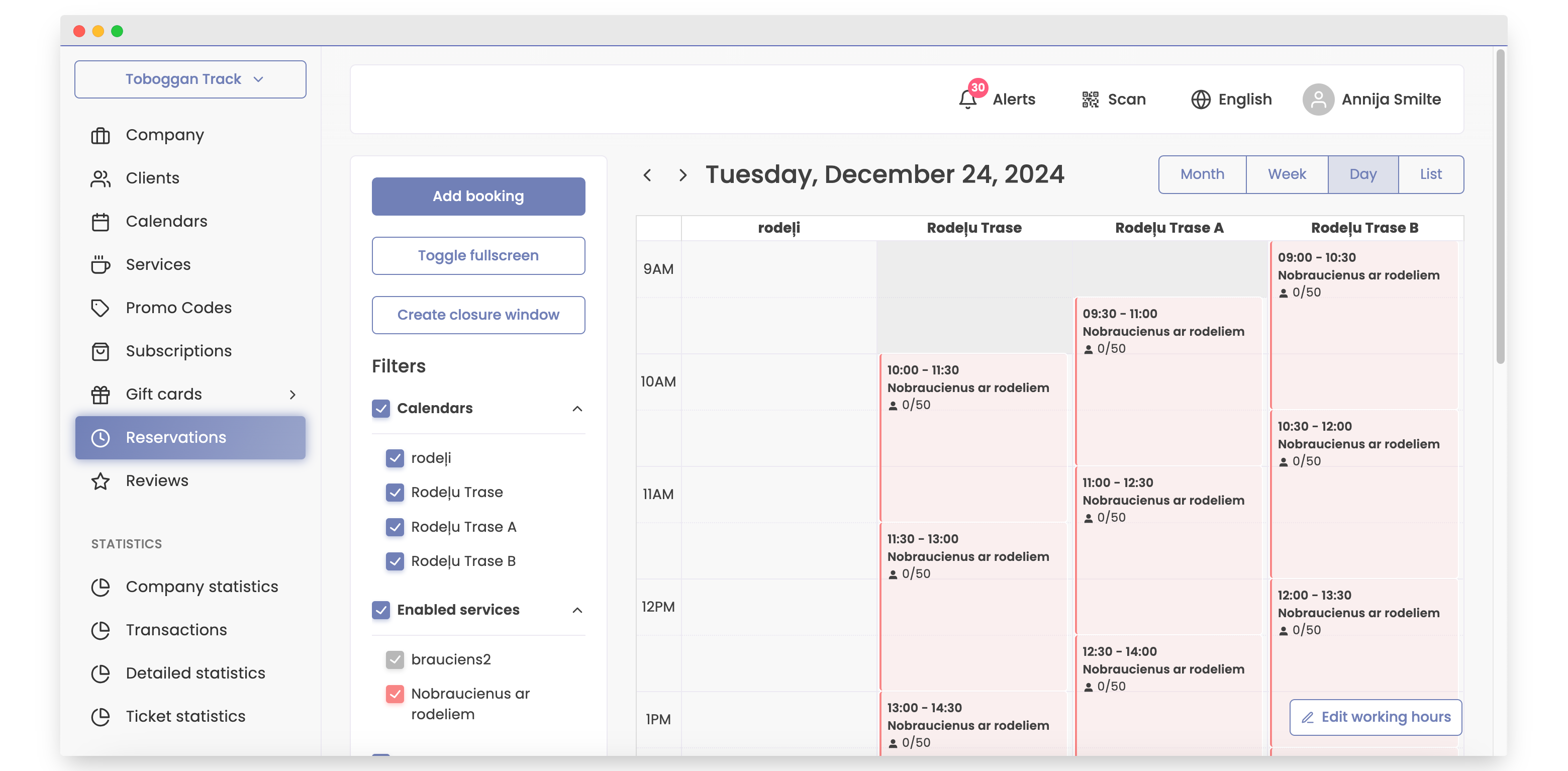Click the user avatar icon
This screenshot has height=771, width=1568.
coord(1318,99)
